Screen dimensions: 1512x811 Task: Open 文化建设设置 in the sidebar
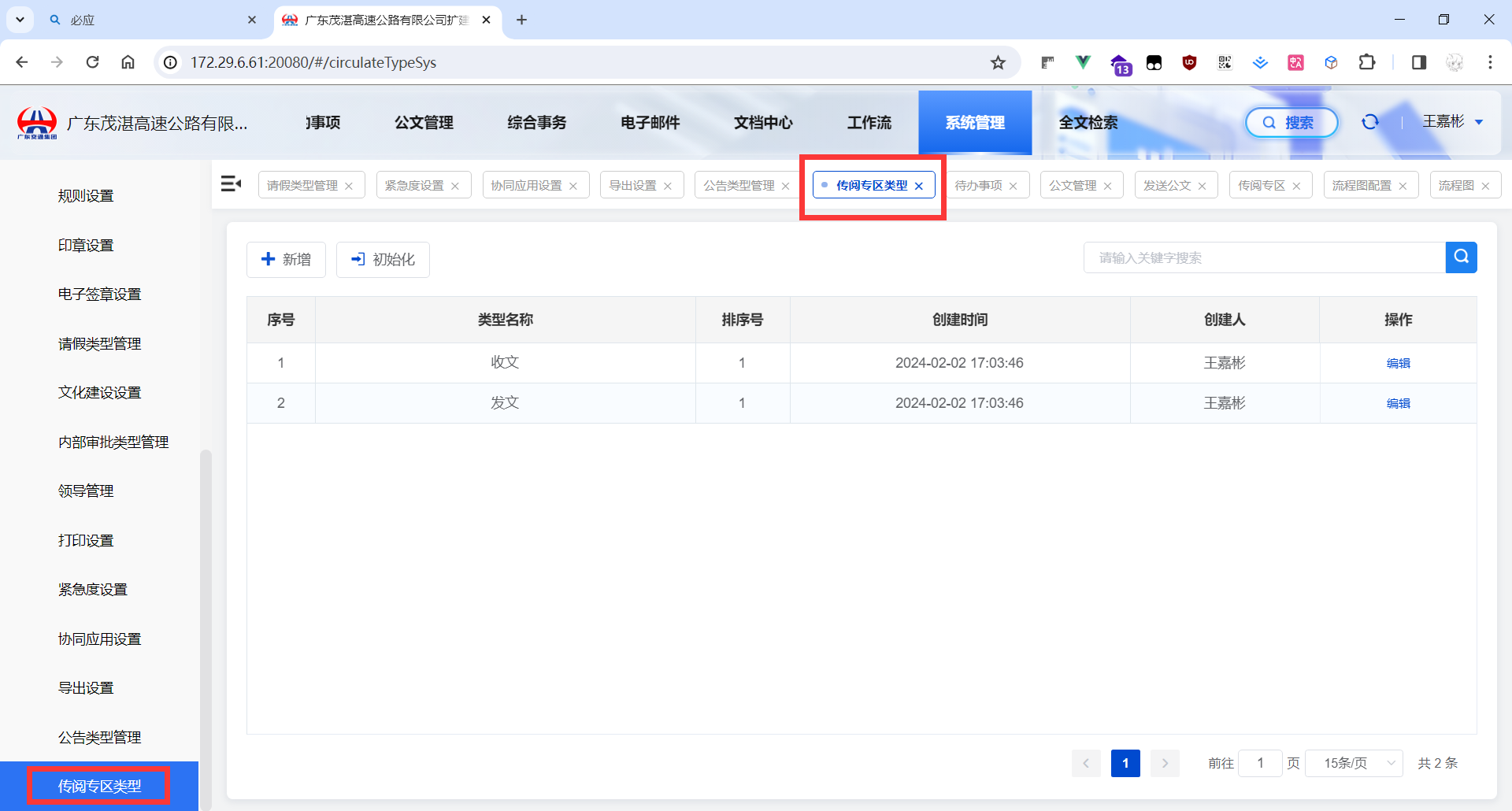coord(99,393)
